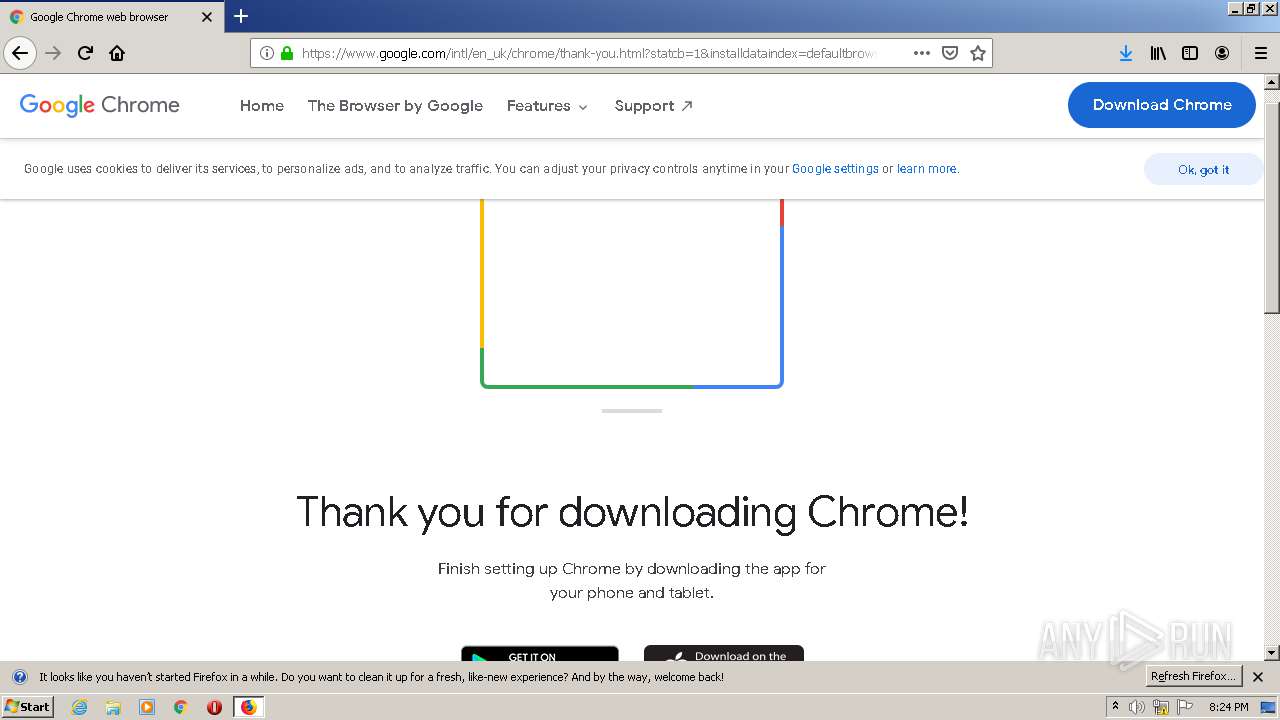Launch Chrome from the taskbar
The width and height of the screenshot is (1280, 720).
click(x=181, y=707)
